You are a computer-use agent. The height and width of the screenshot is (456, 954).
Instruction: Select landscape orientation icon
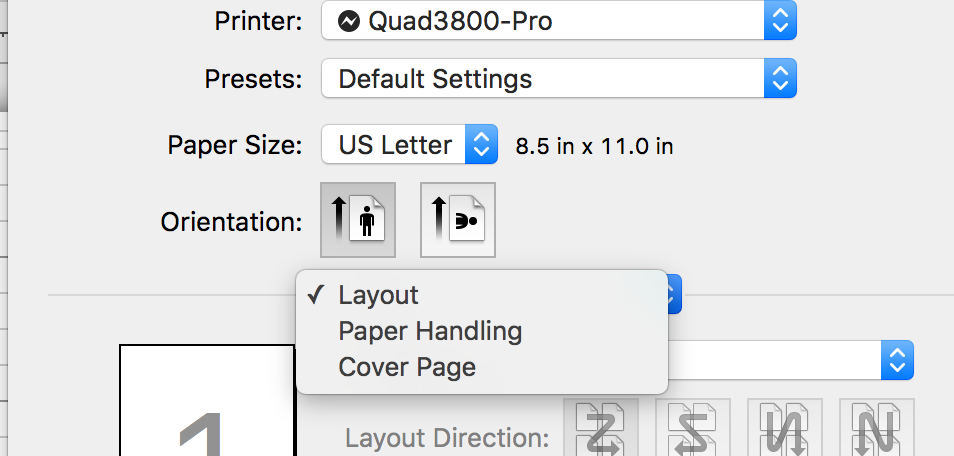click(x=458, y=219)
